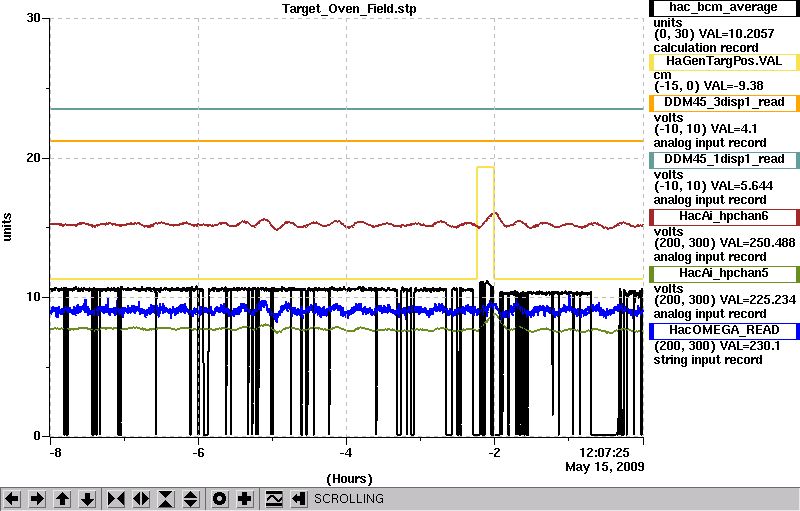
Task: Select the DDM45_1disp1_read legend entry
Action: click(724, 160)
